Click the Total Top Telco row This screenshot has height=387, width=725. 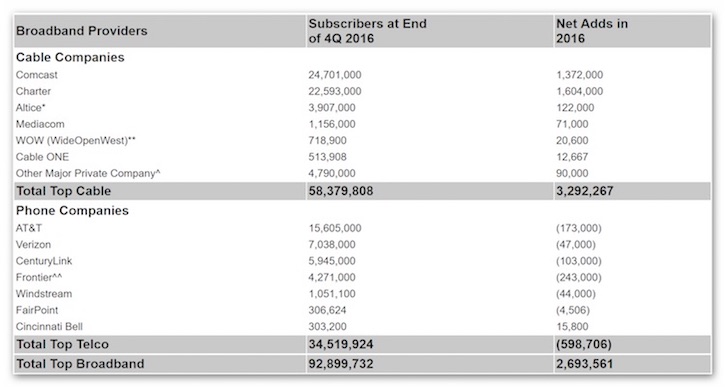pos(362,344)
